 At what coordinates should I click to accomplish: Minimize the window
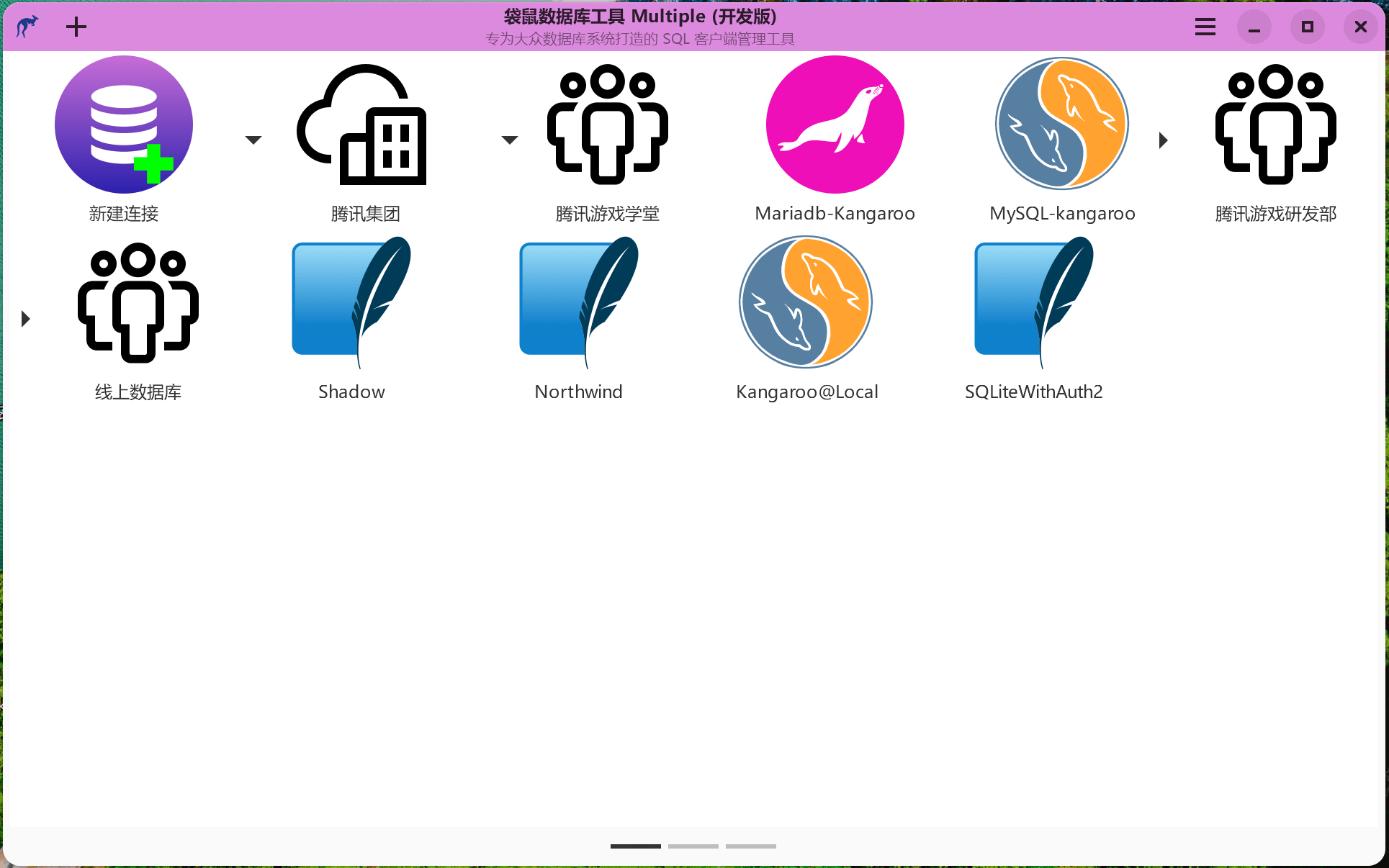(1254, 27)
